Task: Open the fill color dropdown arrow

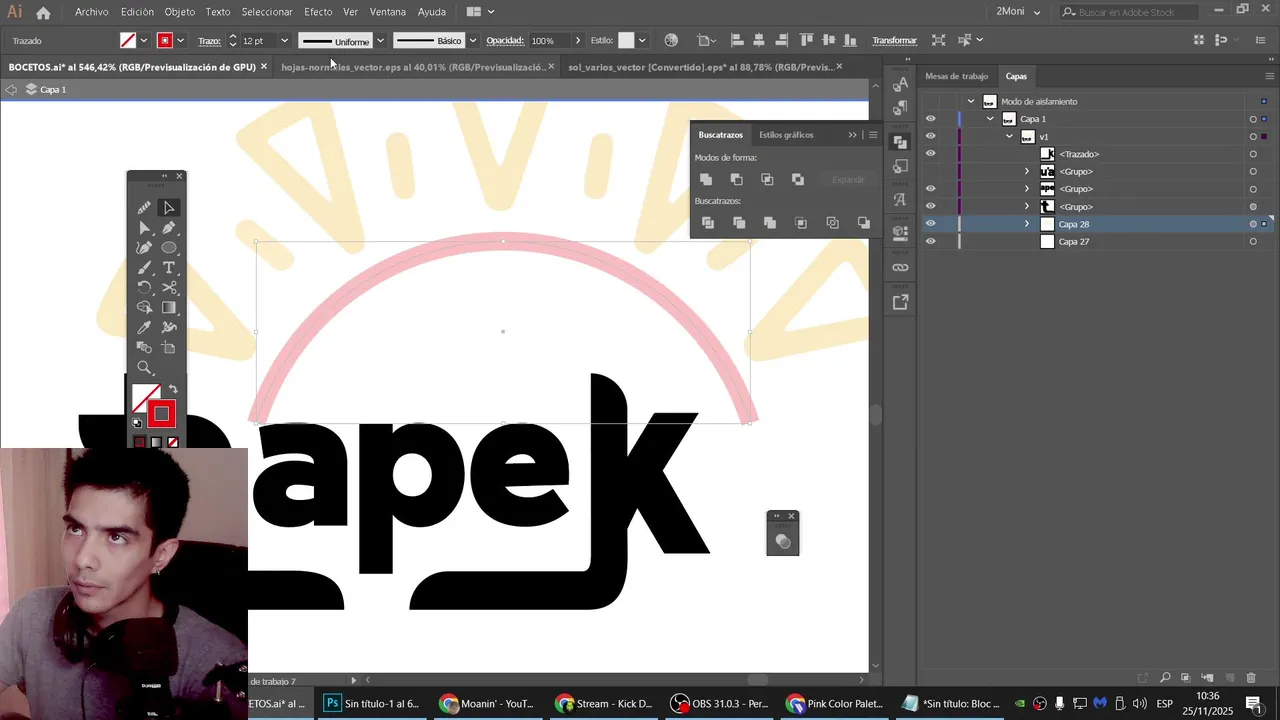Action: click(x=144, y=40)
